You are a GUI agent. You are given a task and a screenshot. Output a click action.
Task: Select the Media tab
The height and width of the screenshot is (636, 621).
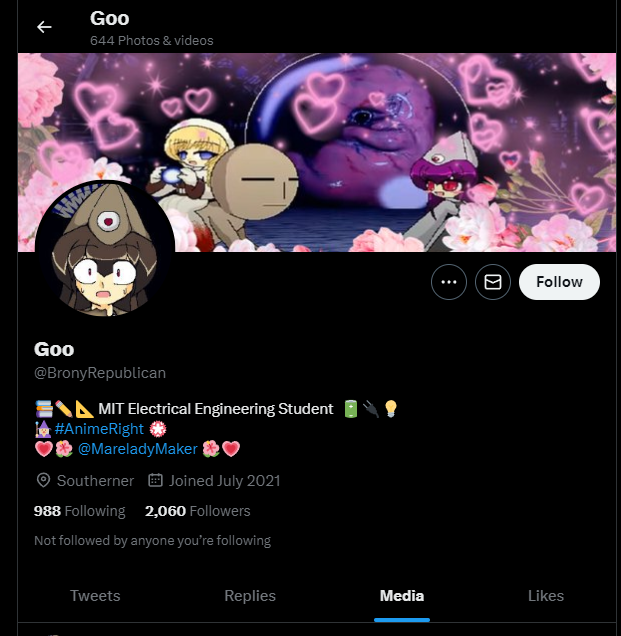tap(402, 595)
